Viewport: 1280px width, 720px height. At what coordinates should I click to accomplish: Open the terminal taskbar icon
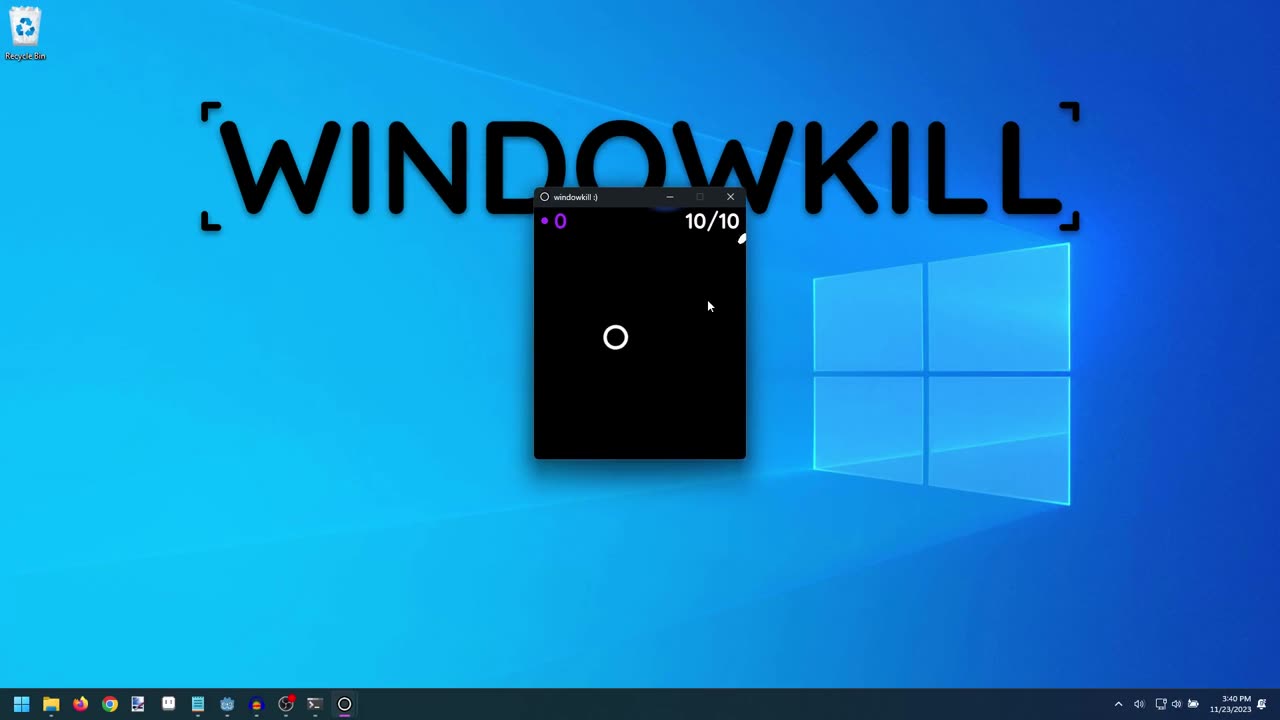(315, 704)
